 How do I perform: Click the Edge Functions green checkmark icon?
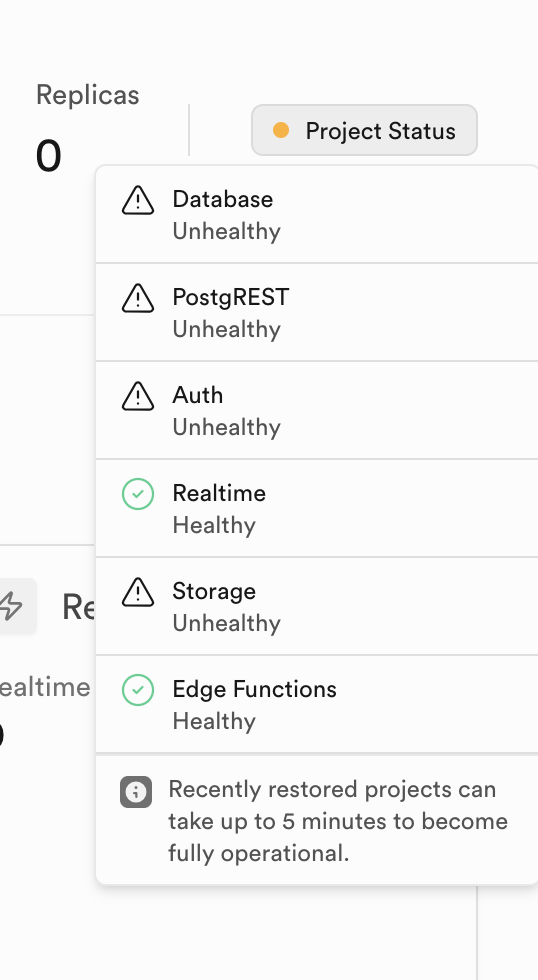[137, 690]
